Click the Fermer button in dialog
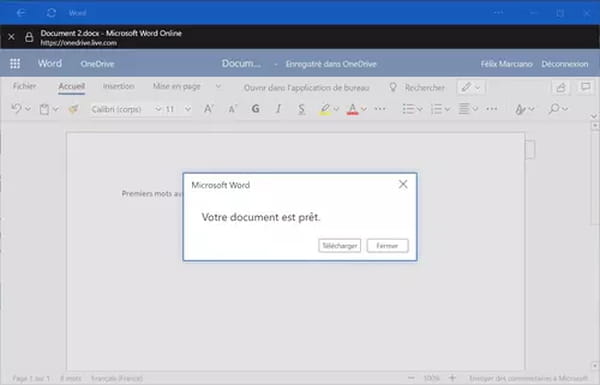Viewport: 600px width, 385px height. click(x=387, y=246)
